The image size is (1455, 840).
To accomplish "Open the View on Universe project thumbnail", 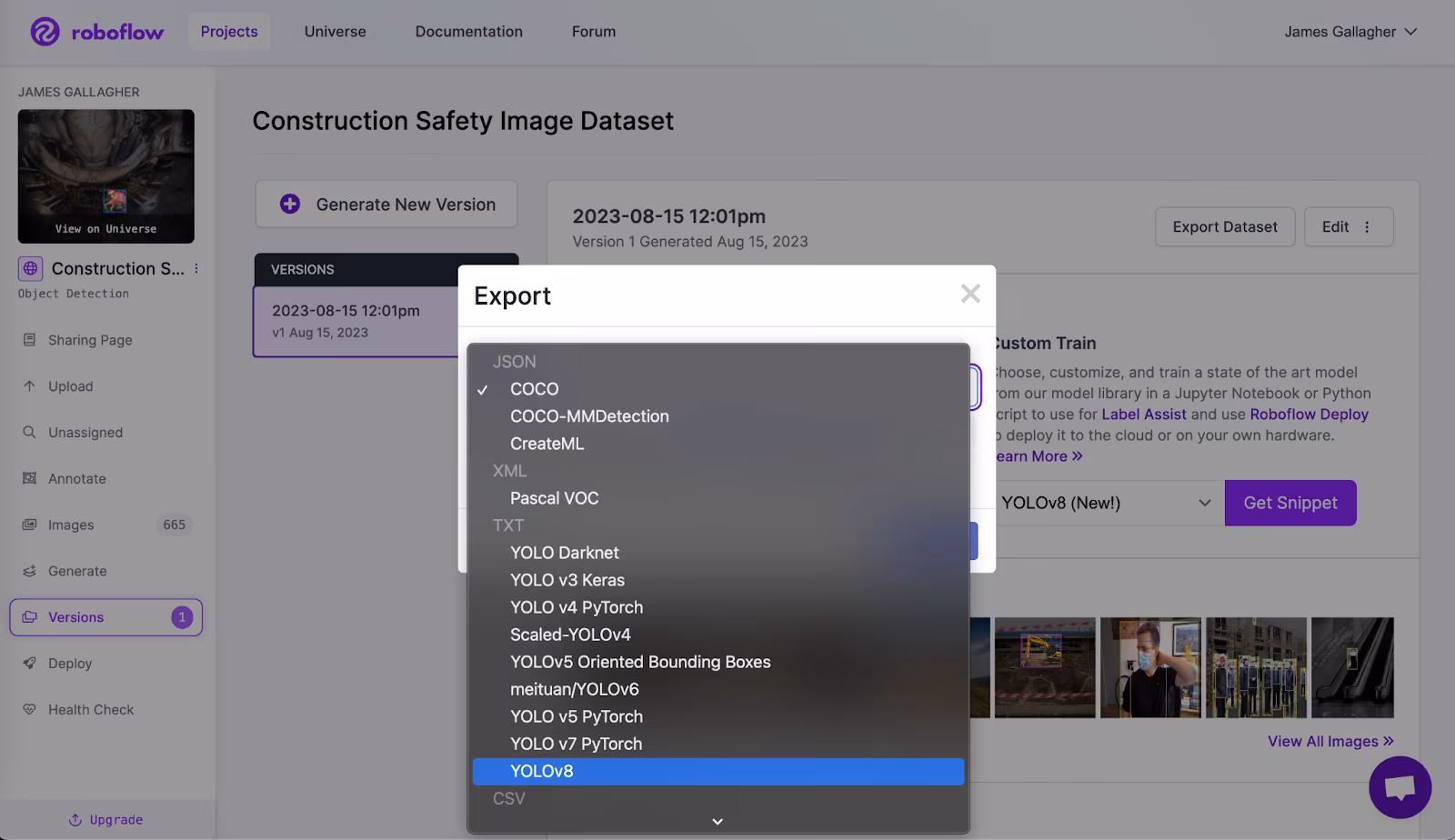I will (106, 176).
